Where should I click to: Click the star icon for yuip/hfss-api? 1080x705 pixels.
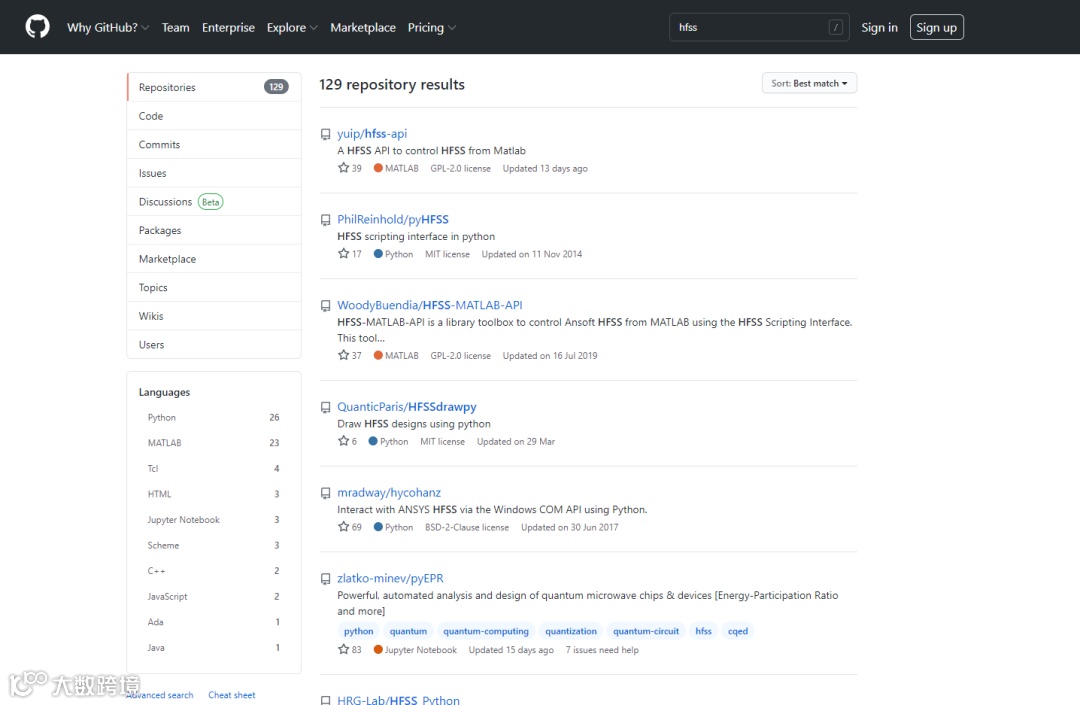click(343, 167)
